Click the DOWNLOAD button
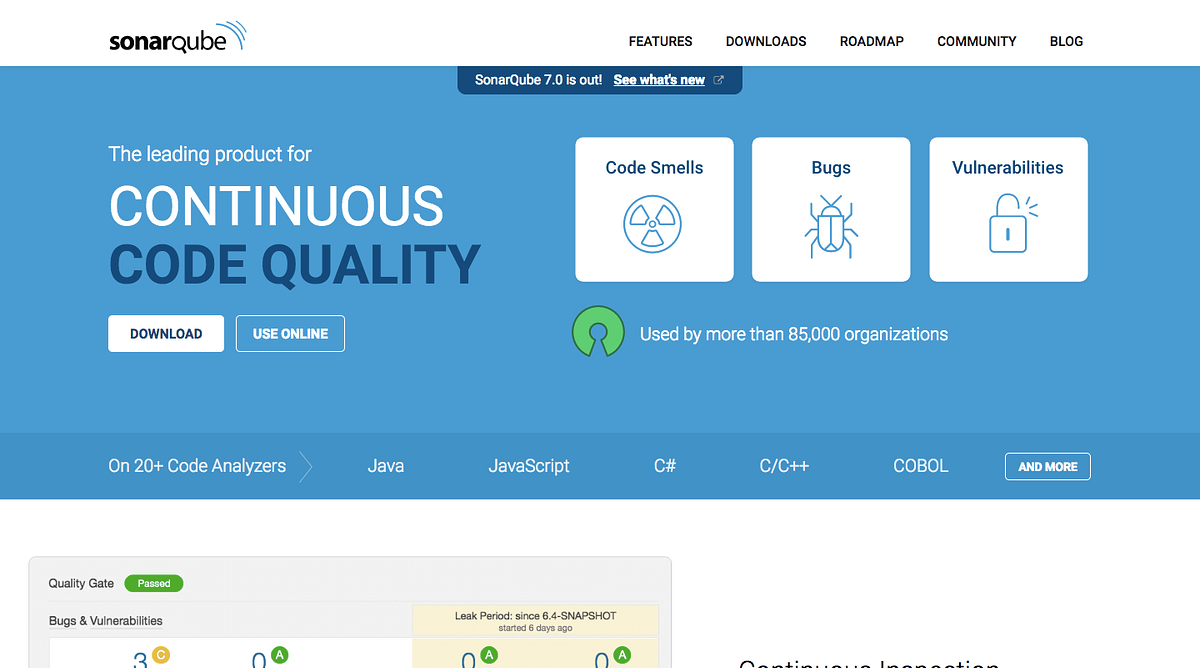 click(166, 333)
